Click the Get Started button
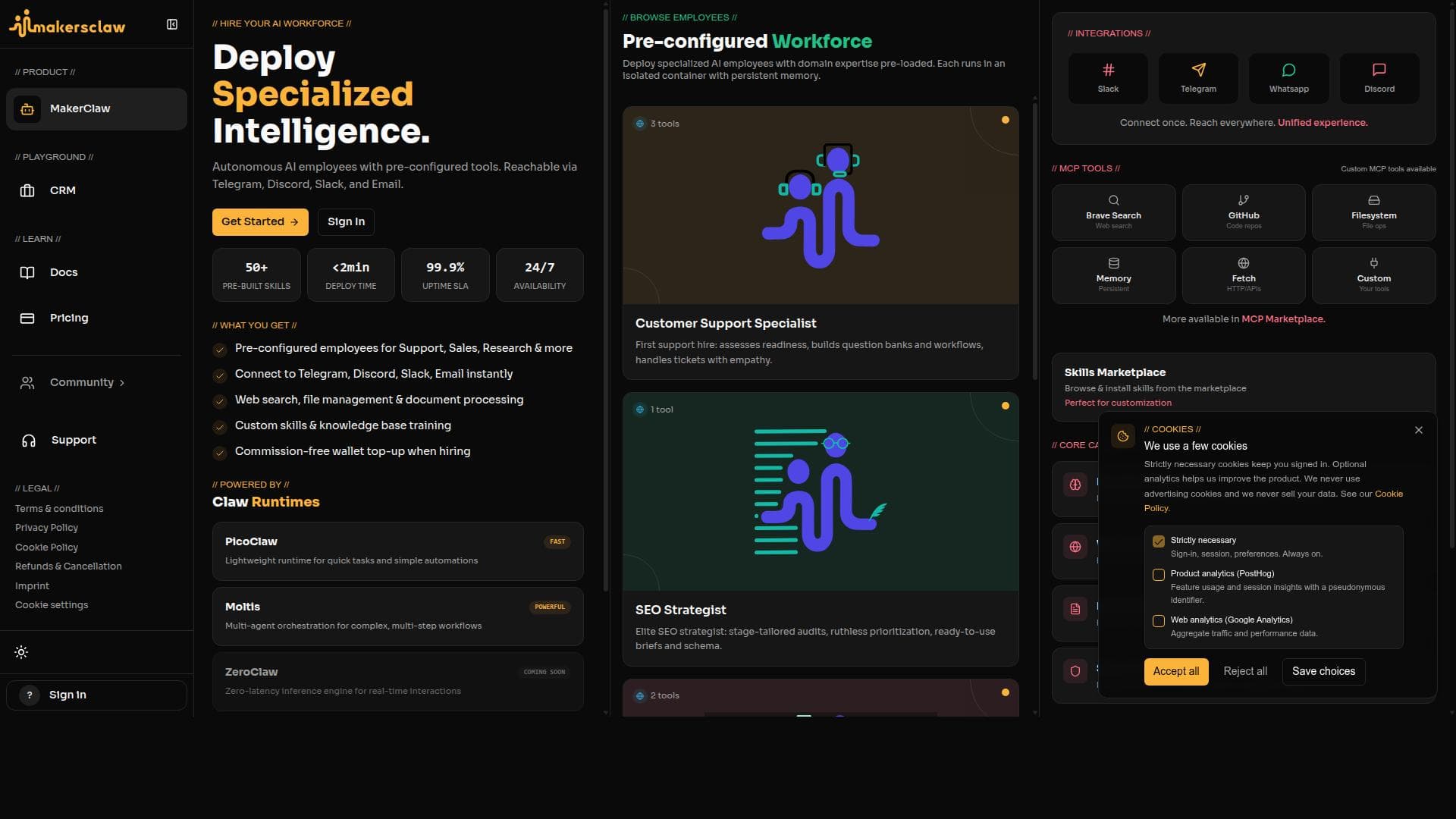The image size is (1456, 819). click(260, 221)
